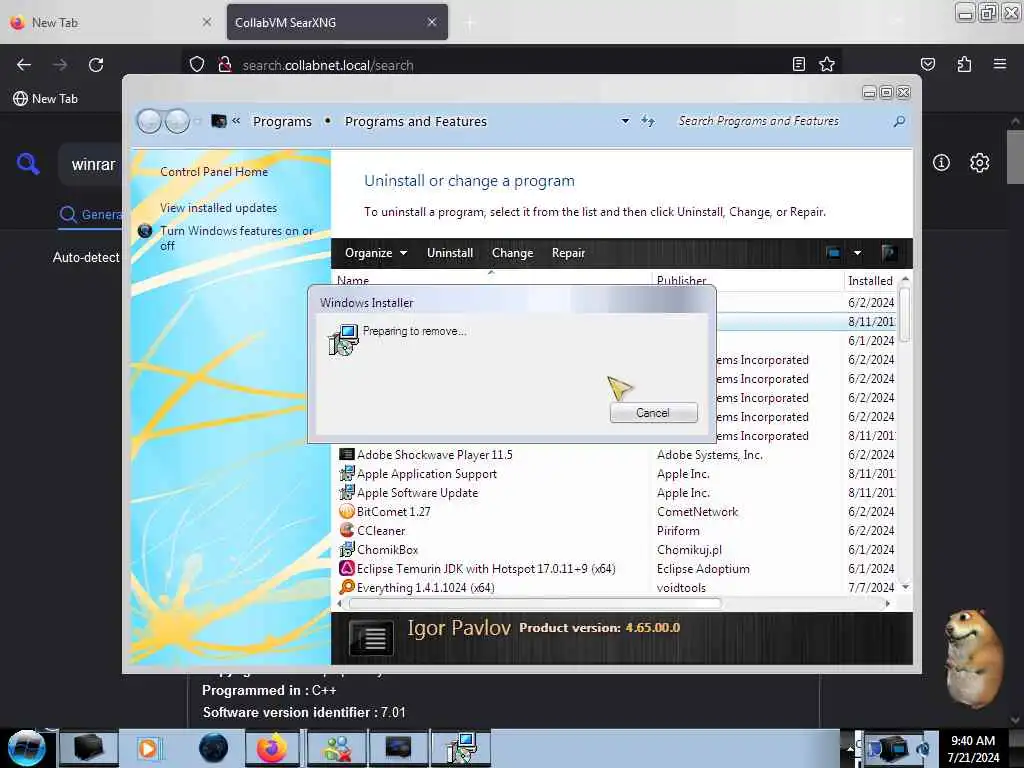Select Eclipse Temurin JDK with Hotspot entry
1024x768 pixels.
[486, 568]
